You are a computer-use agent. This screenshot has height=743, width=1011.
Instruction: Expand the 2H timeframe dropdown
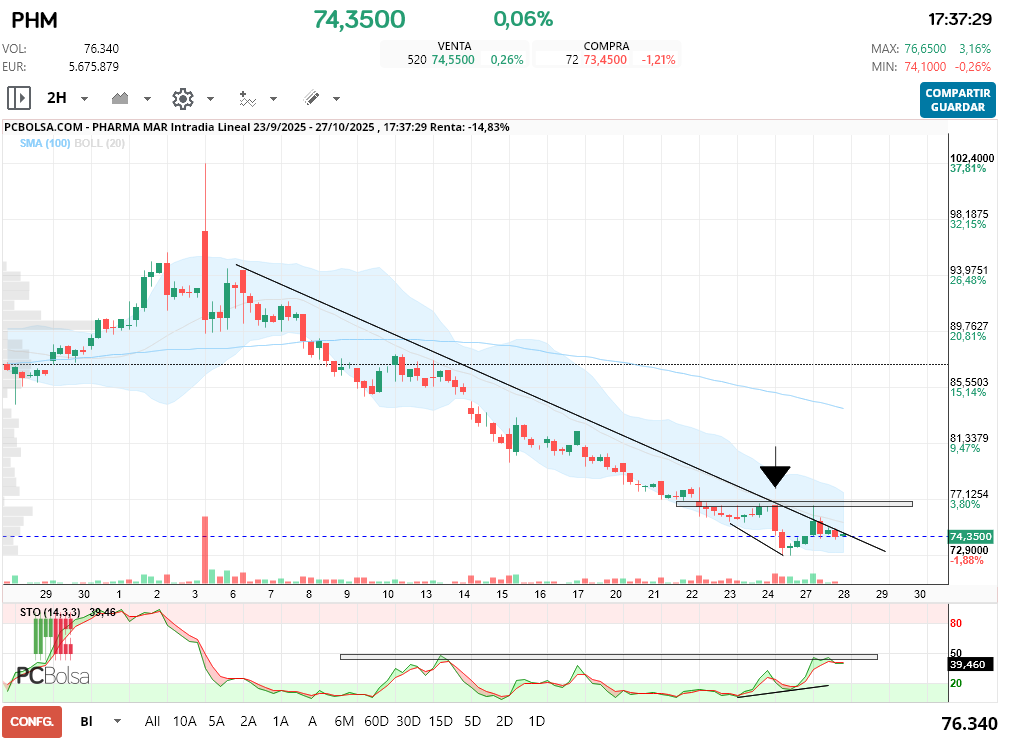click(x=84, y=99)
